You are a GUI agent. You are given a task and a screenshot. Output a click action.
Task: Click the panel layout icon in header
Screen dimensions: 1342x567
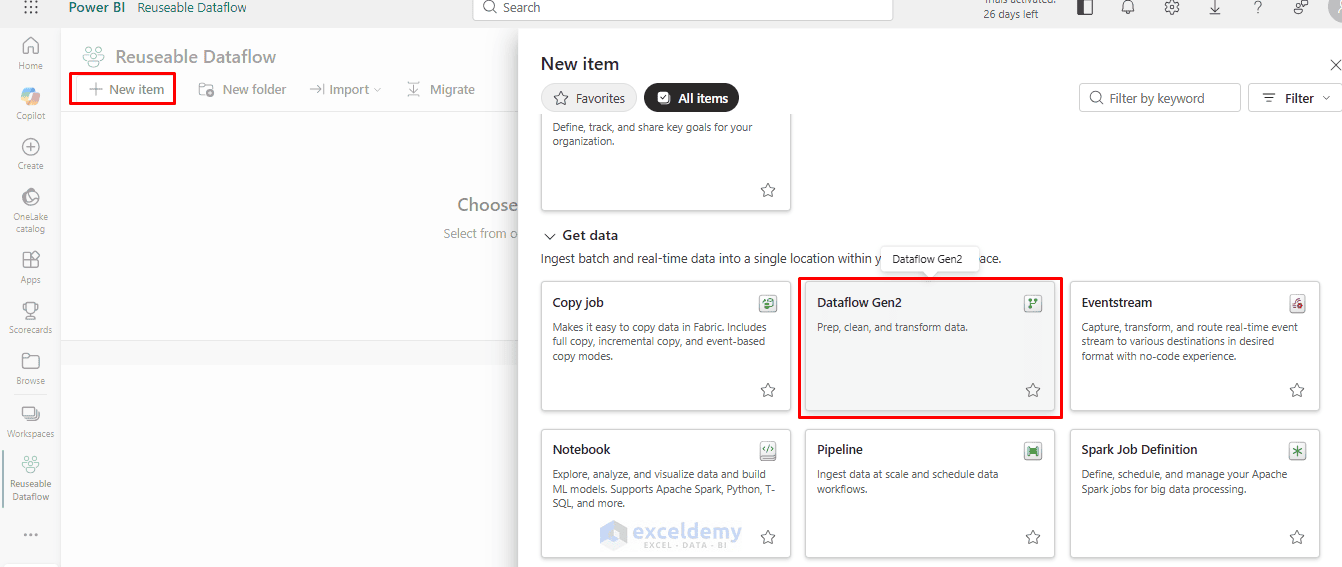1085,7
